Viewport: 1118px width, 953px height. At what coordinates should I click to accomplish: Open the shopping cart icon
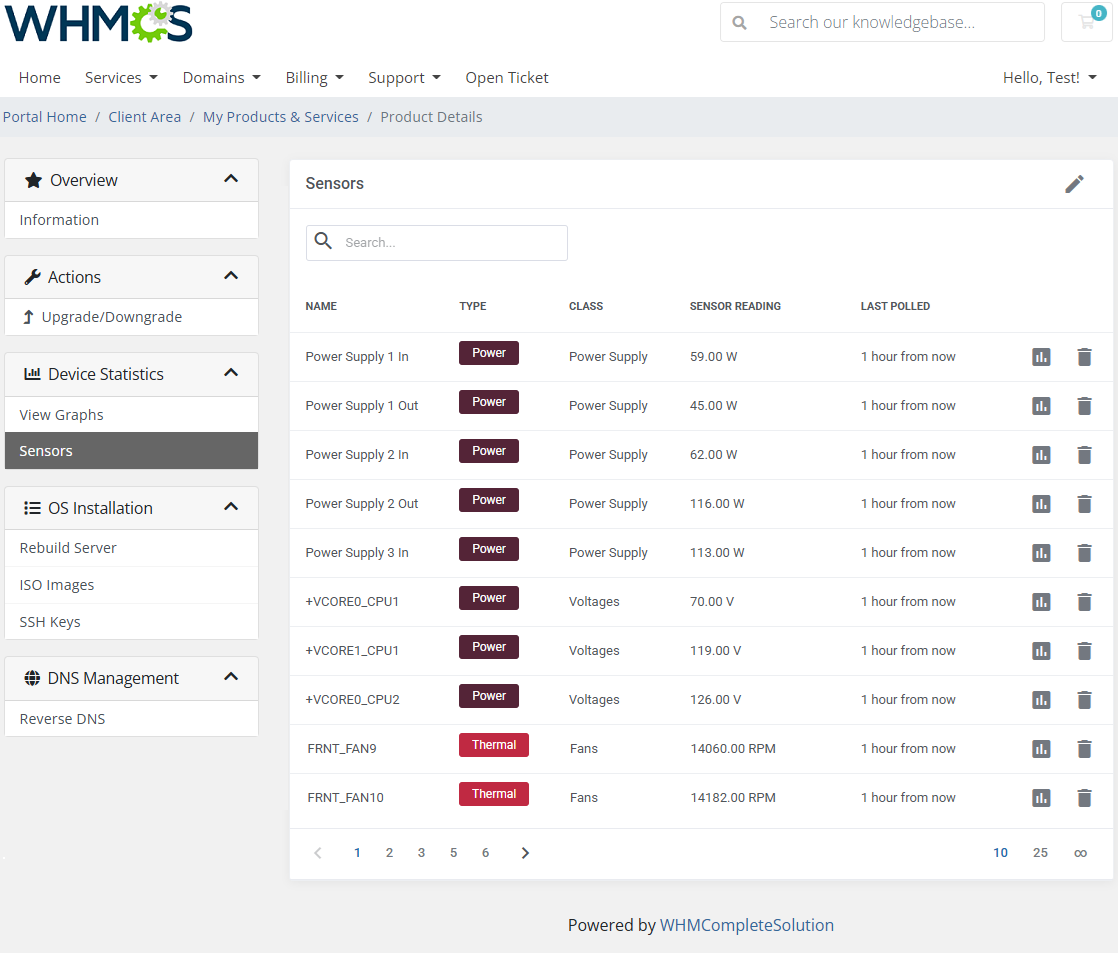pos(1087,22)
